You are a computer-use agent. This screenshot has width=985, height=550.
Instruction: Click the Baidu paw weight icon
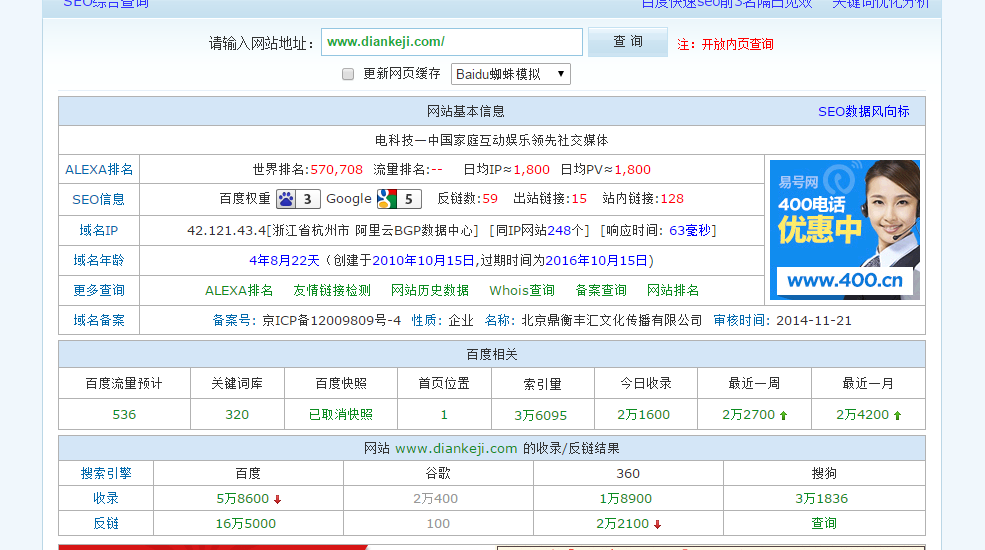point(298,199)
